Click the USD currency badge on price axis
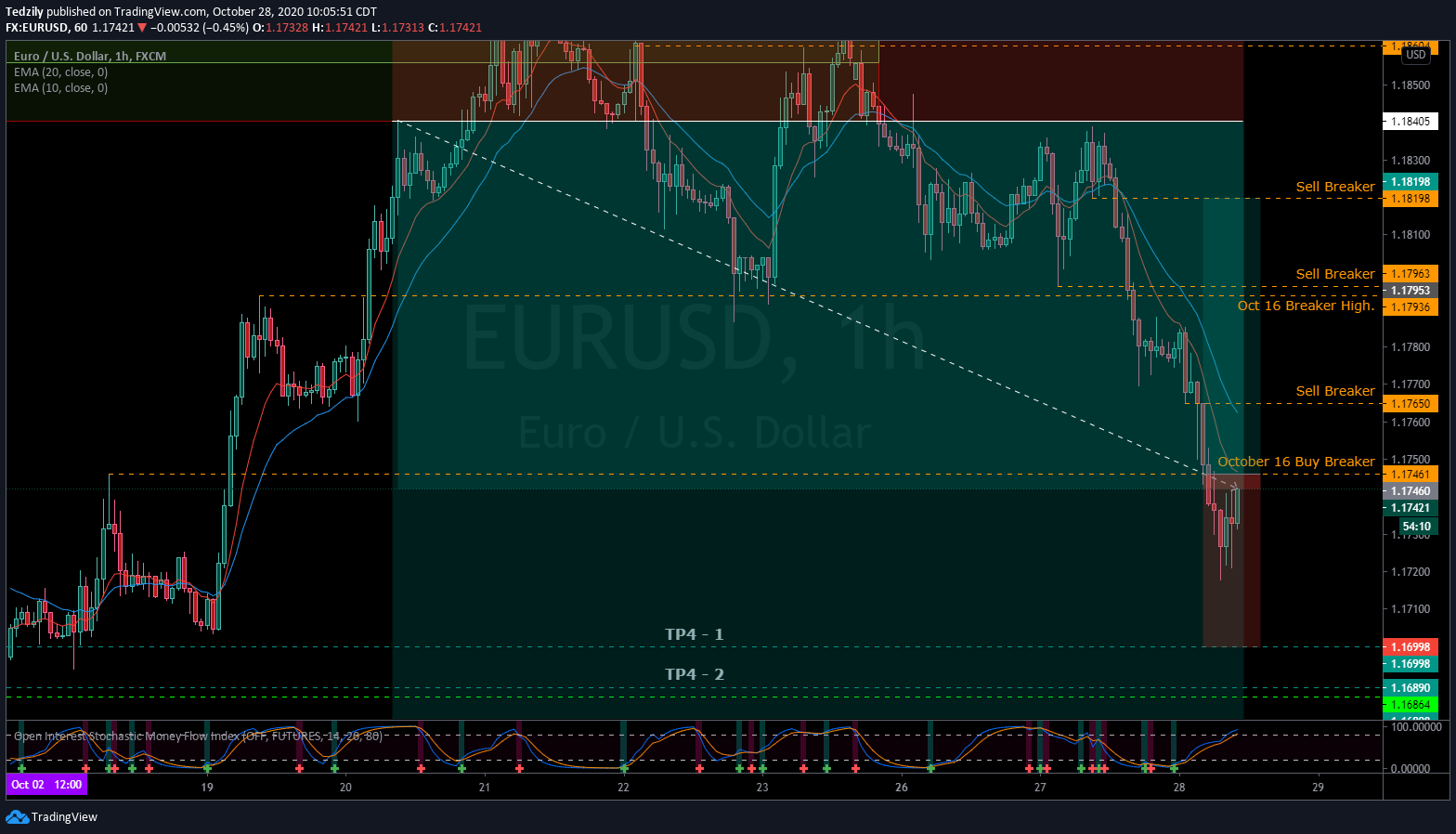Viewport: 1456px width, 834px height. click(x=1416, y=55)
